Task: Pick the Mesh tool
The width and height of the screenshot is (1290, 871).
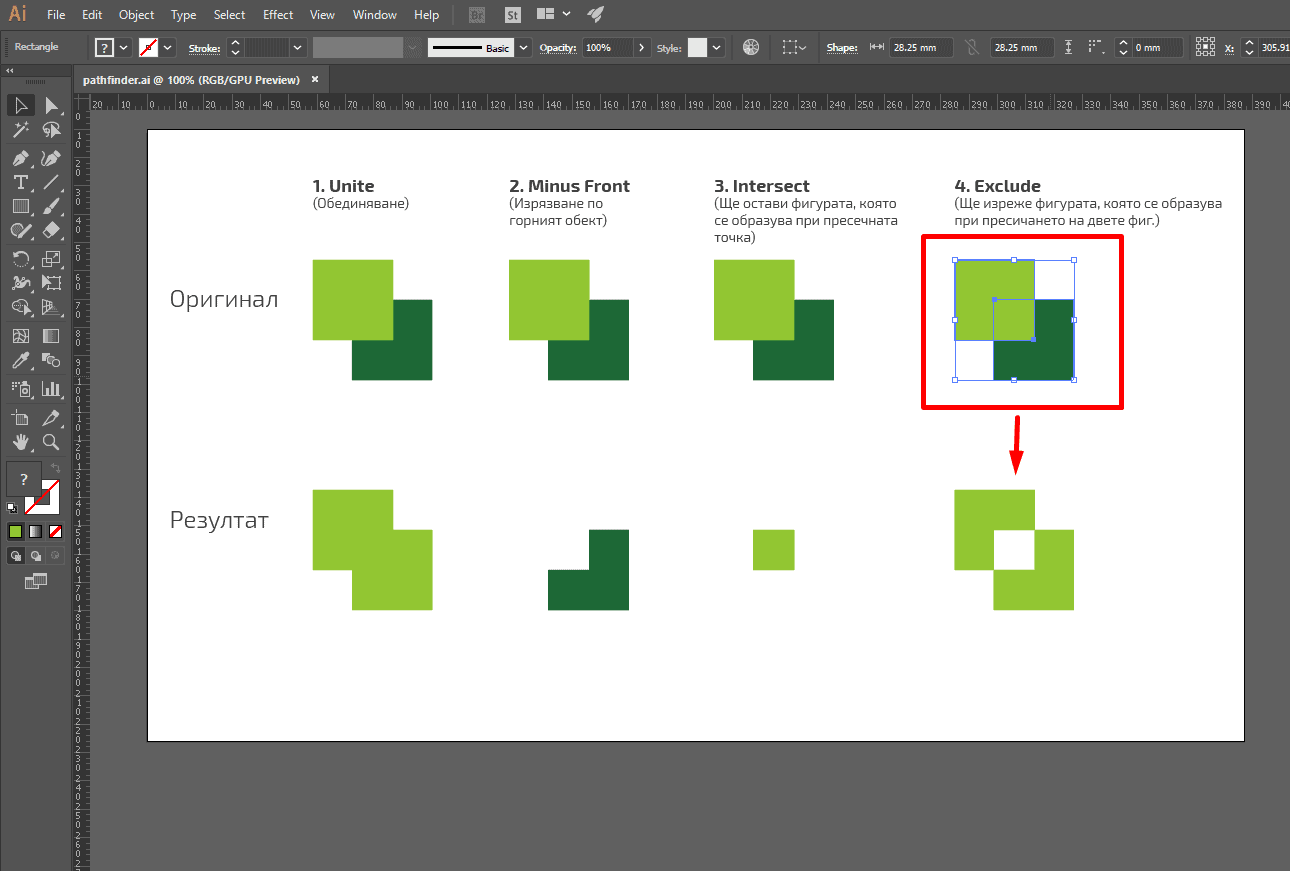Action: [x=20, y=336]
